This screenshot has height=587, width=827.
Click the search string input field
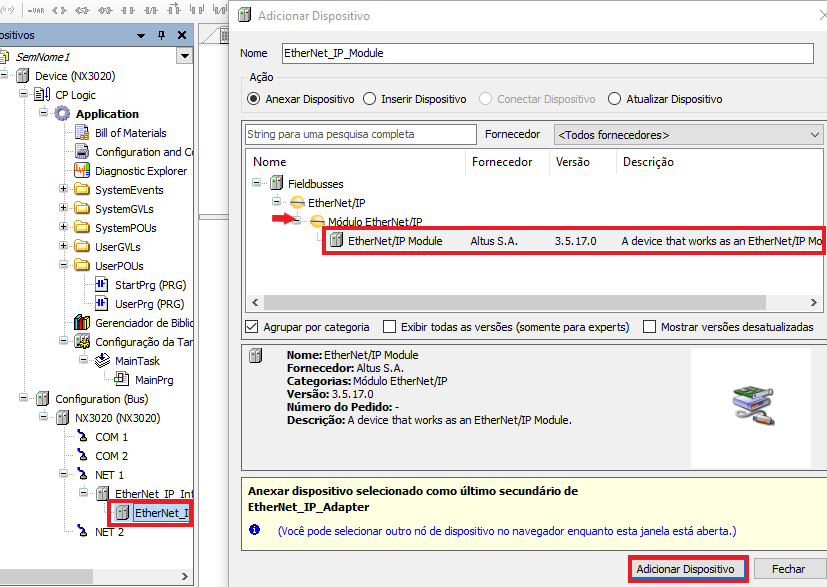tap(361, 134)
